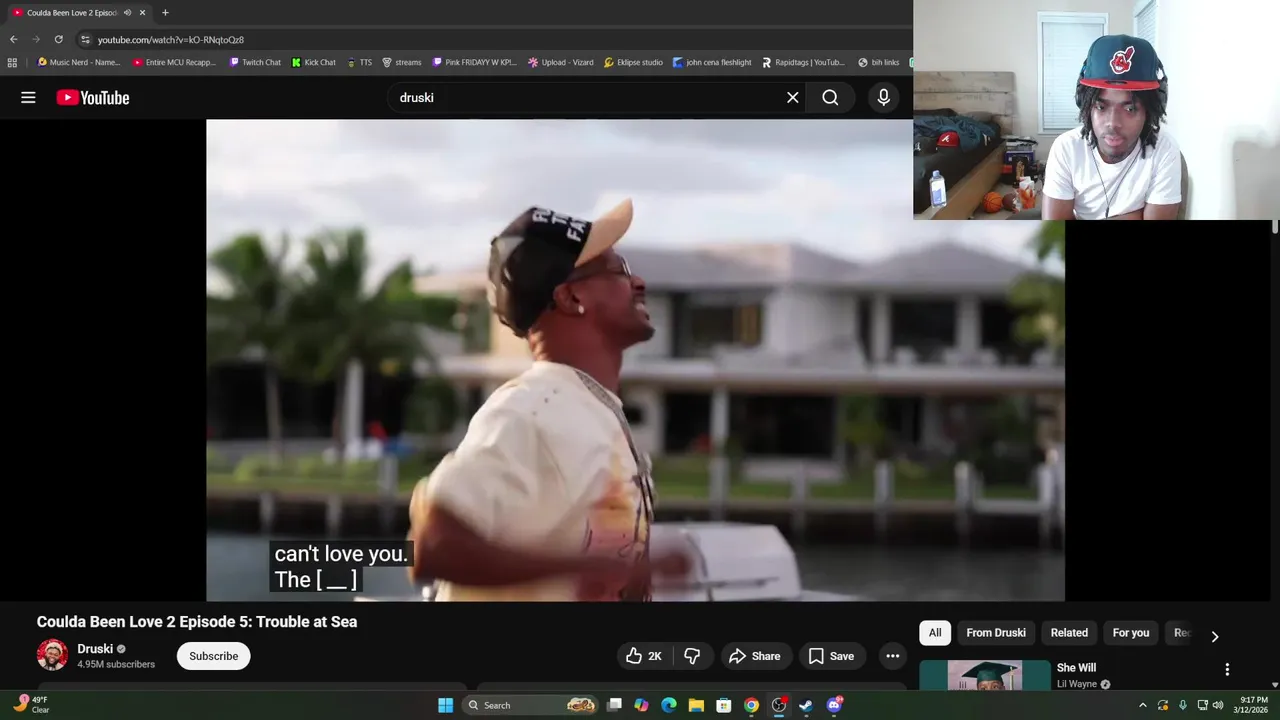The image size is (1280, 720).
Task: Like the video with thumbs up
Action: (x=644, y=656)
